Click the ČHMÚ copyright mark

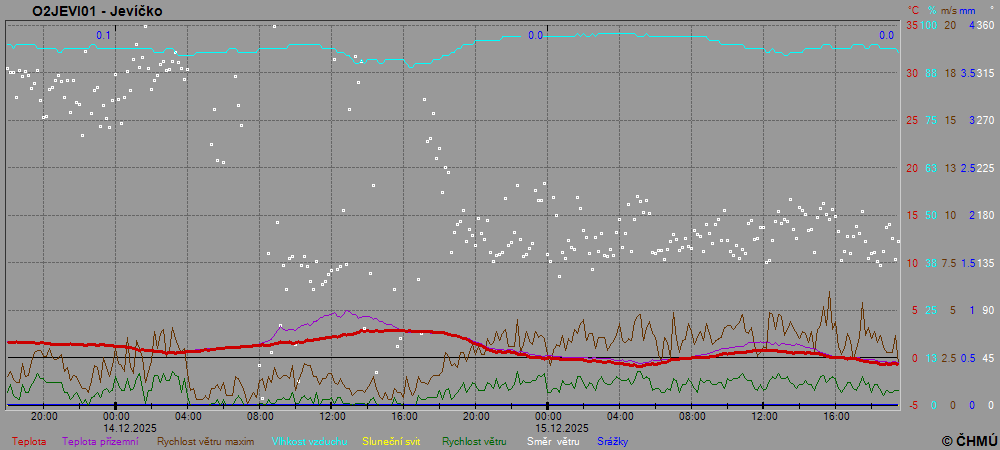(x=969, y=440)
